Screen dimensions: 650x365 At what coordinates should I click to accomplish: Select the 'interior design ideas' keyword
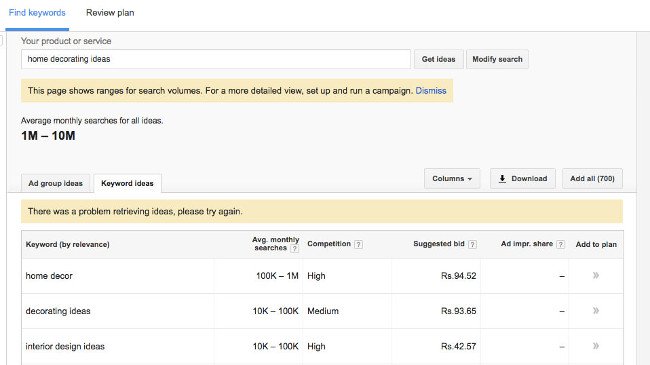65,346
